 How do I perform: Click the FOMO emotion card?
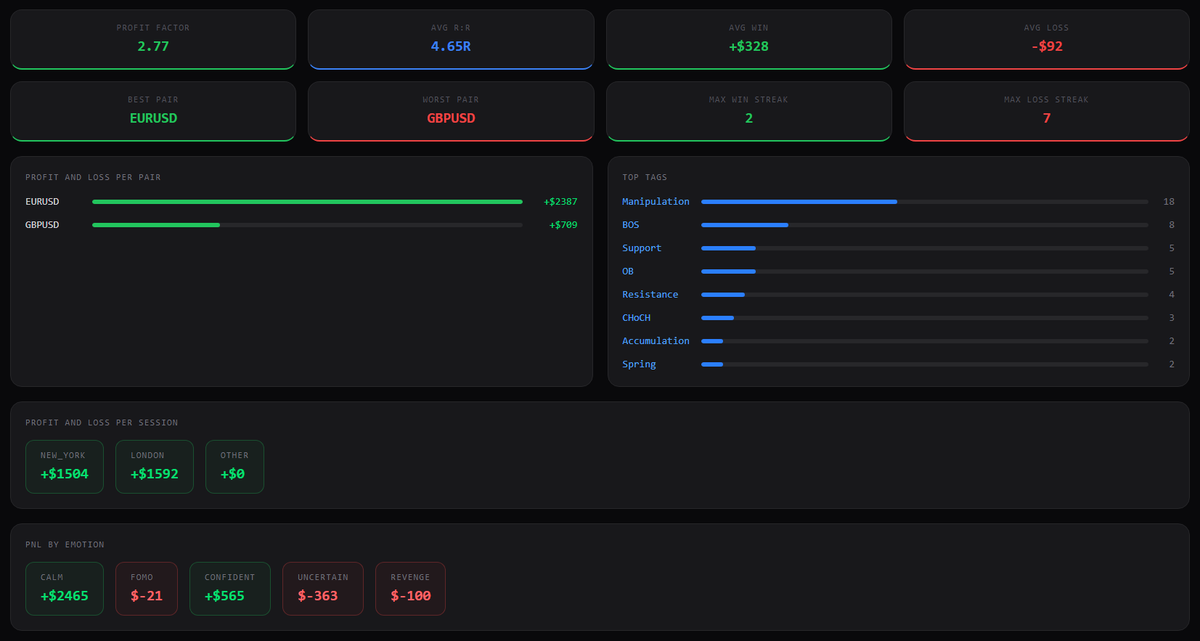(147, 589)
